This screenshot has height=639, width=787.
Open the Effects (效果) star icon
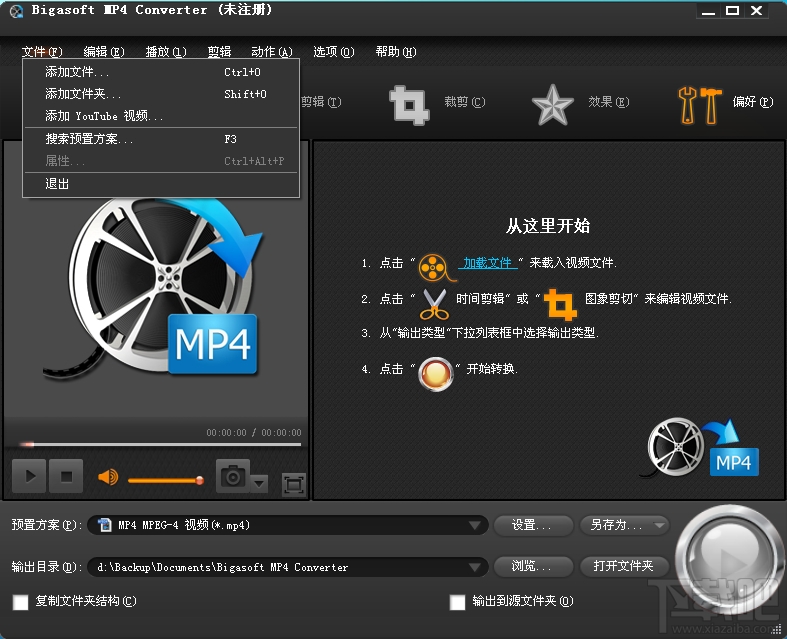point(553,104)
